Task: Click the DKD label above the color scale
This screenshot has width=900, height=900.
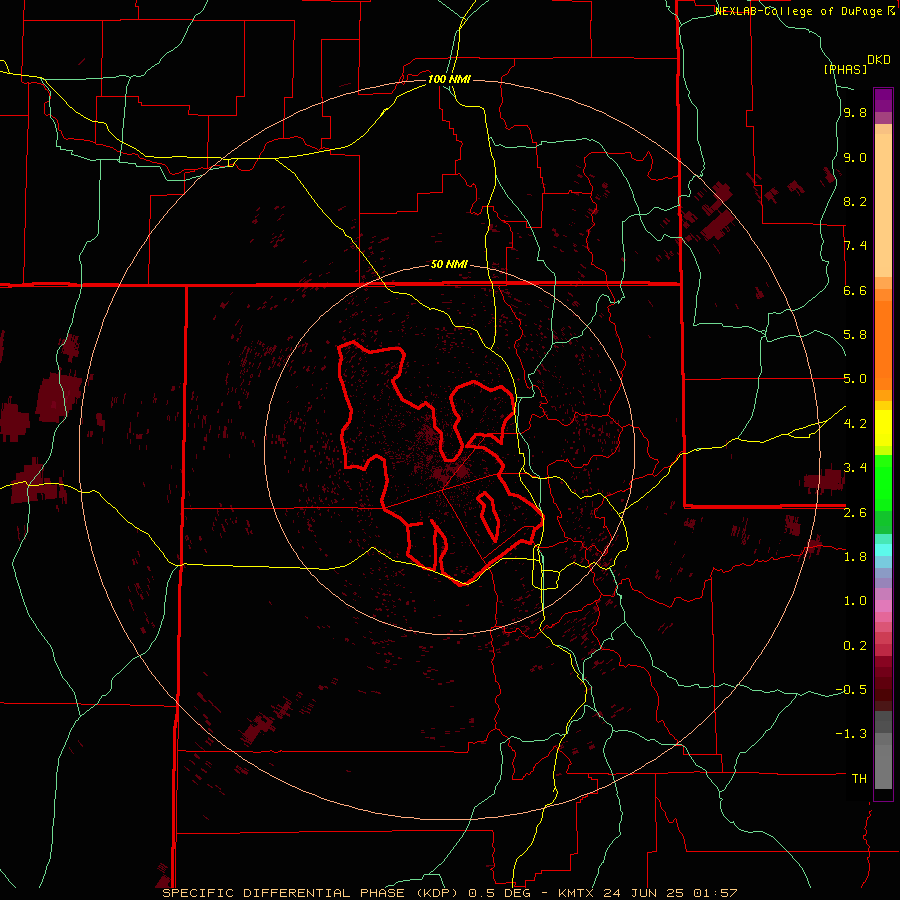Action: 879,60
